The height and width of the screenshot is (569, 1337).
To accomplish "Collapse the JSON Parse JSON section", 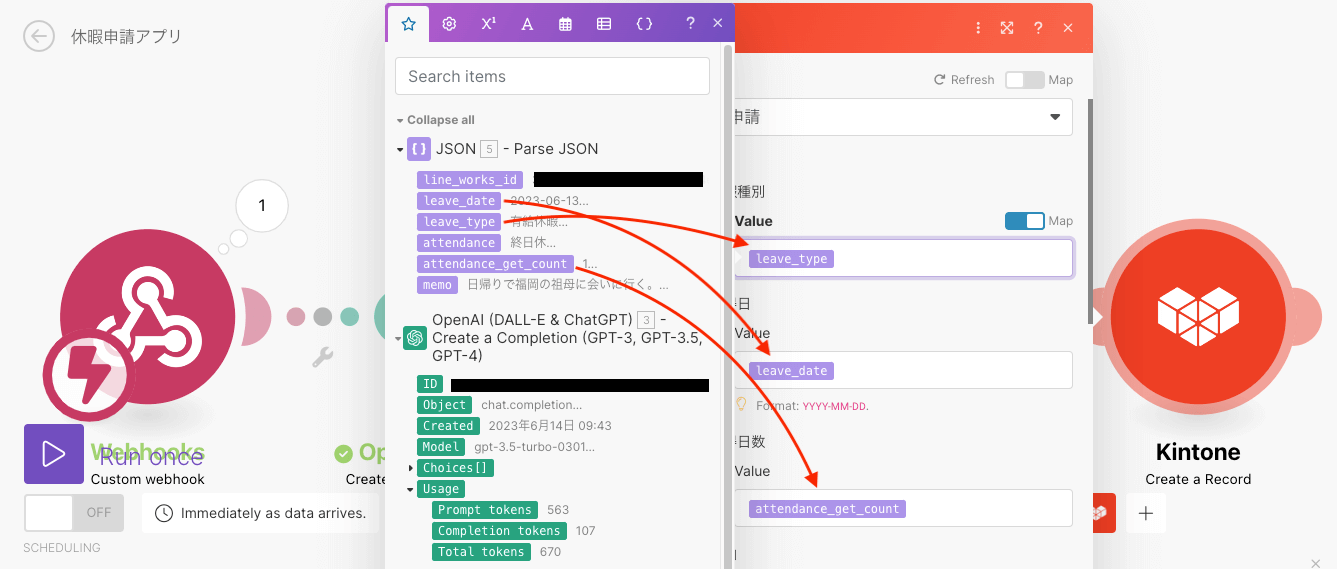I will point(400,150).
